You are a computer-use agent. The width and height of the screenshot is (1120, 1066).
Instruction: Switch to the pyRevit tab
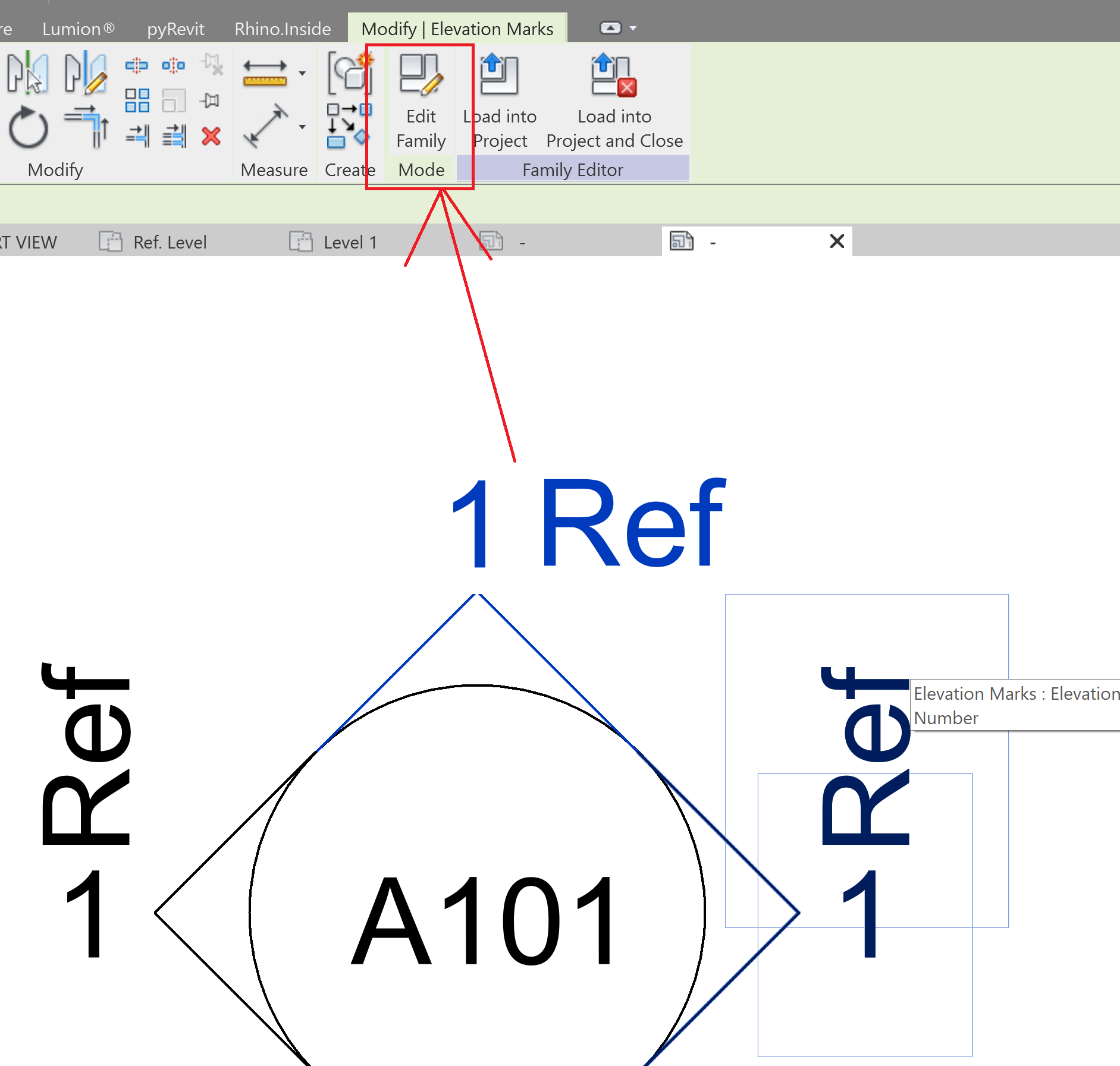pyautogui.click(x=175, y=28)
